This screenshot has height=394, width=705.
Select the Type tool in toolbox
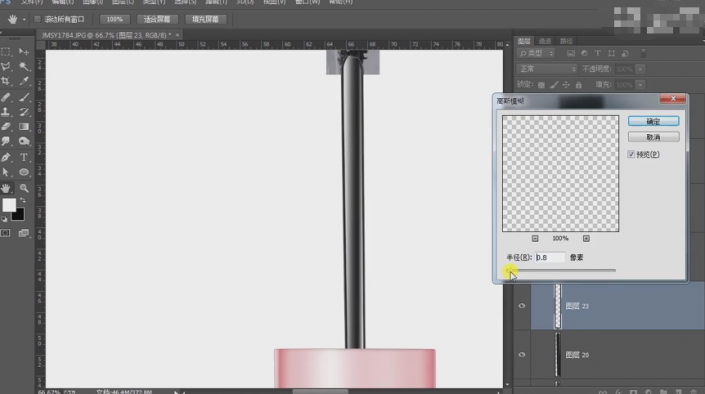coord(24,157)
